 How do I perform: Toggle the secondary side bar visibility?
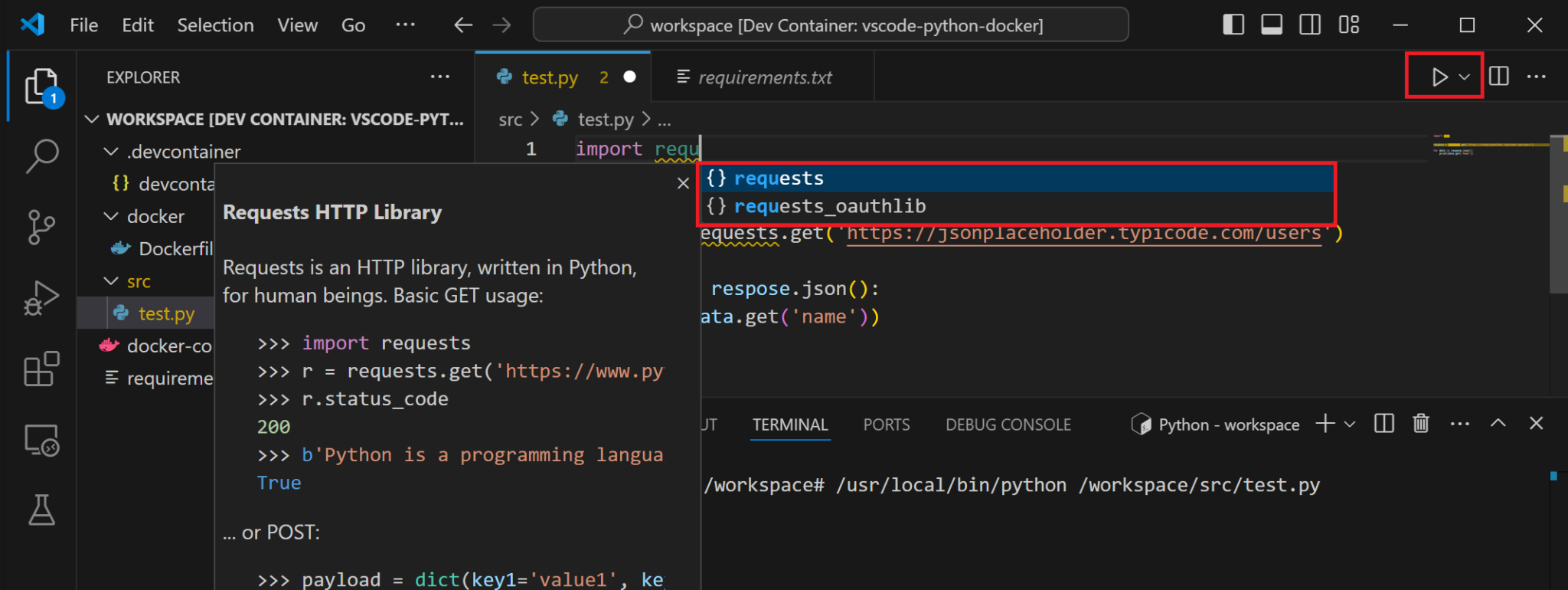[1310, 25]
